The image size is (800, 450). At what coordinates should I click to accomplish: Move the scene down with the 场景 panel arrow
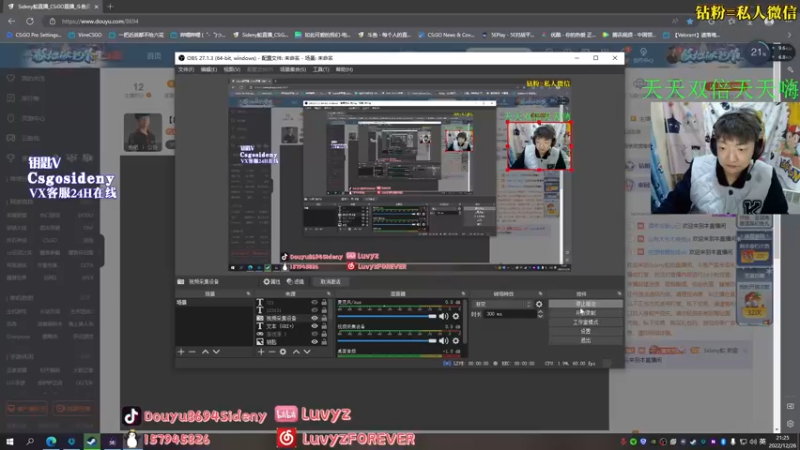tap(216, 352)
